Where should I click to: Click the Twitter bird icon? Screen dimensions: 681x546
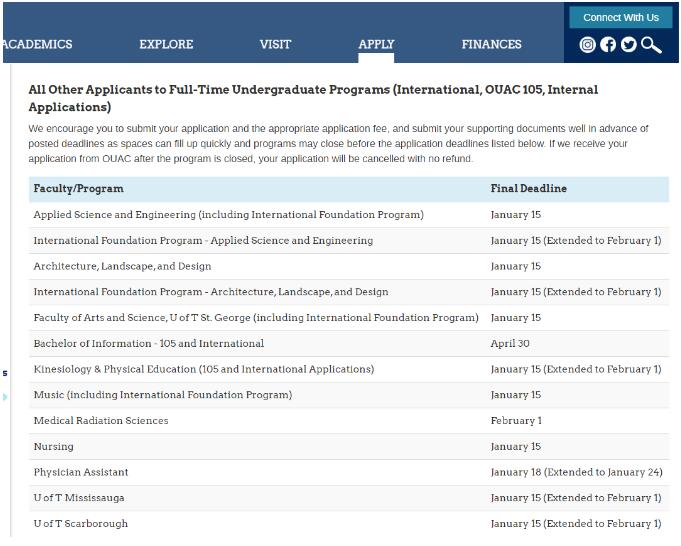(x=628, y=45)
